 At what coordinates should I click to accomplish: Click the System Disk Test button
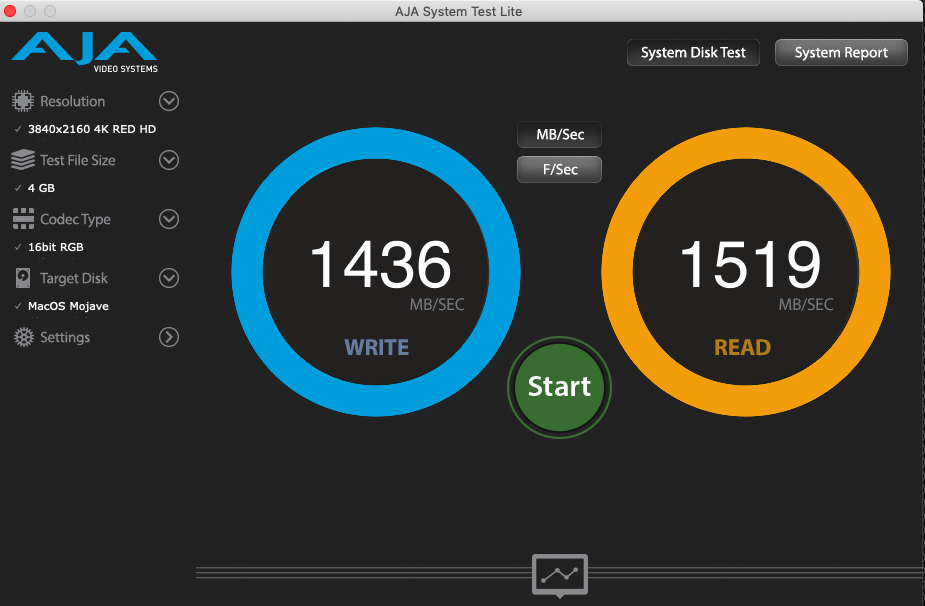(x=693, y=53)
